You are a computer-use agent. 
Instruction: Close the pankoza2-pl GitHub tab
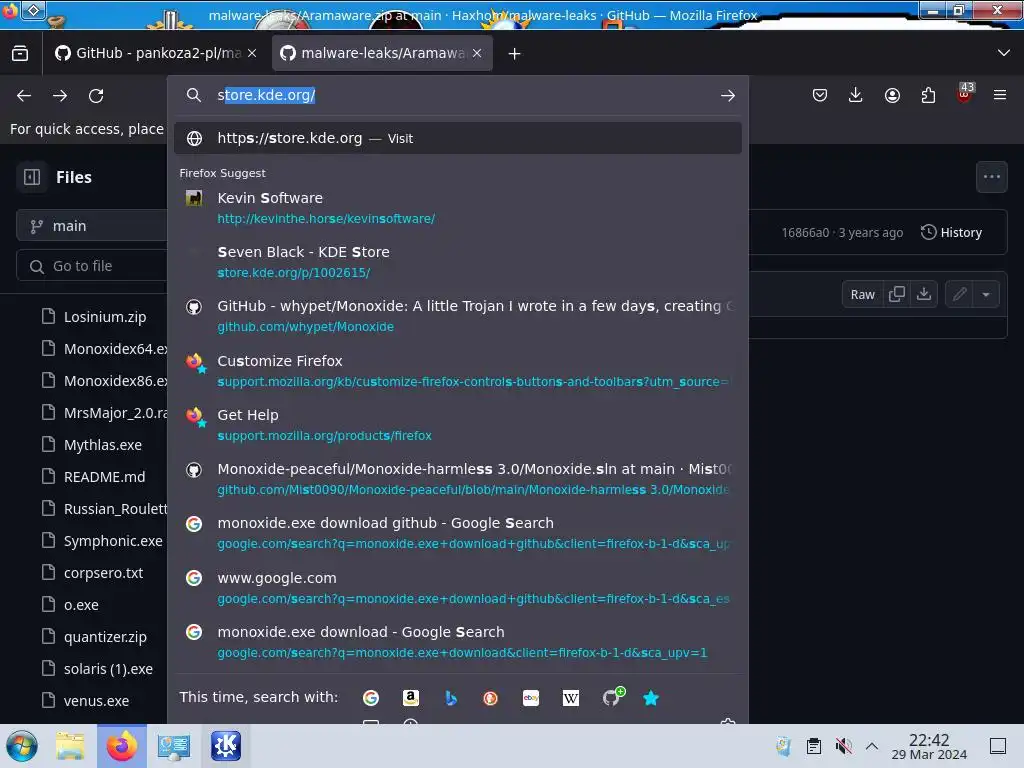[252, 54]
